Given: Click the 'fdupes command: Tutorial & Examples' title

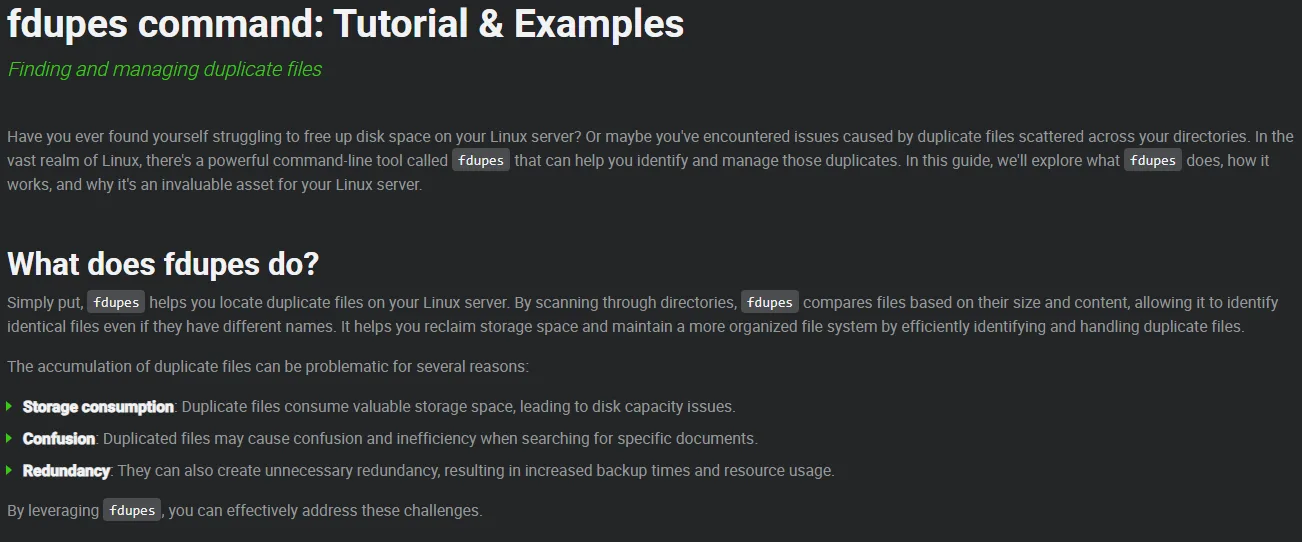Looking at the screenshot, I should coord(346,24).
